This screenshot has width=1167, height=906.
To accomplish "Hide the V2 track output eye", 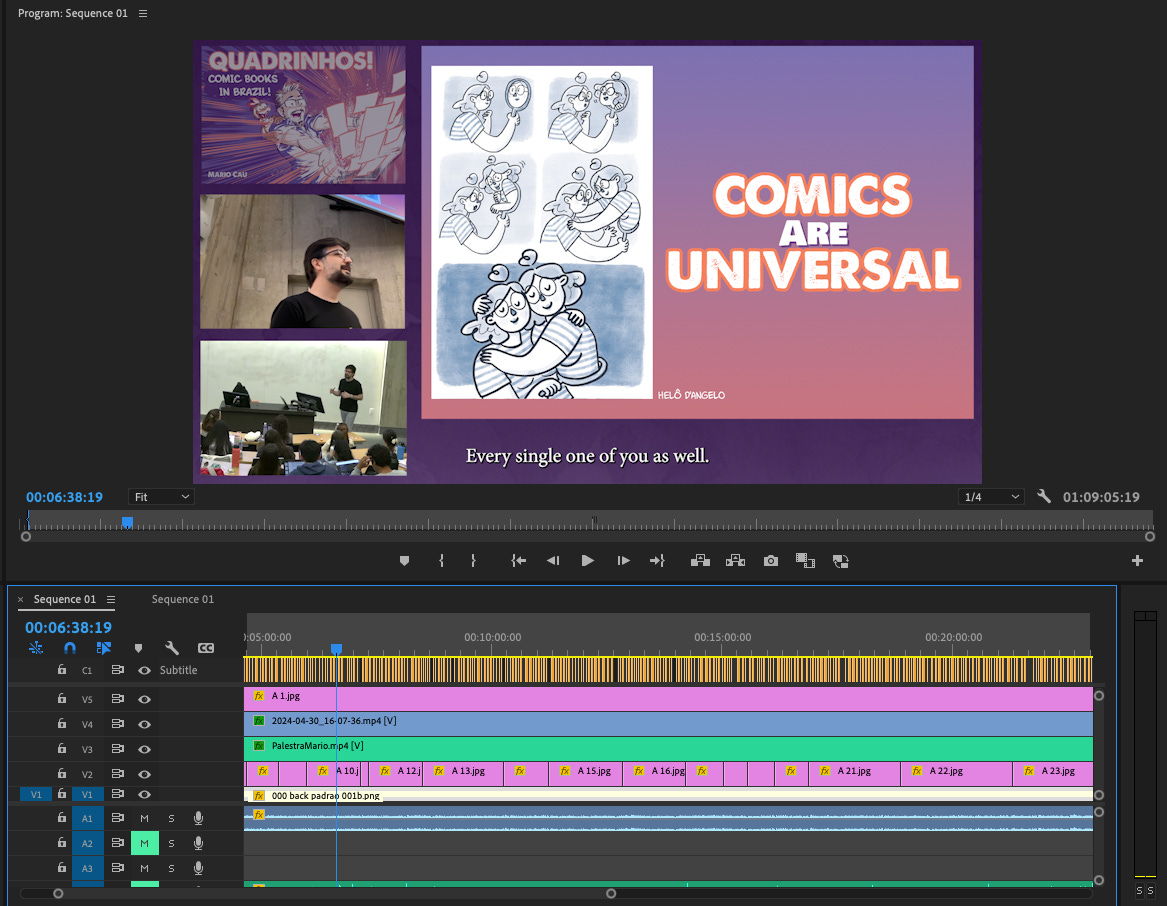I will pos(144,774).
